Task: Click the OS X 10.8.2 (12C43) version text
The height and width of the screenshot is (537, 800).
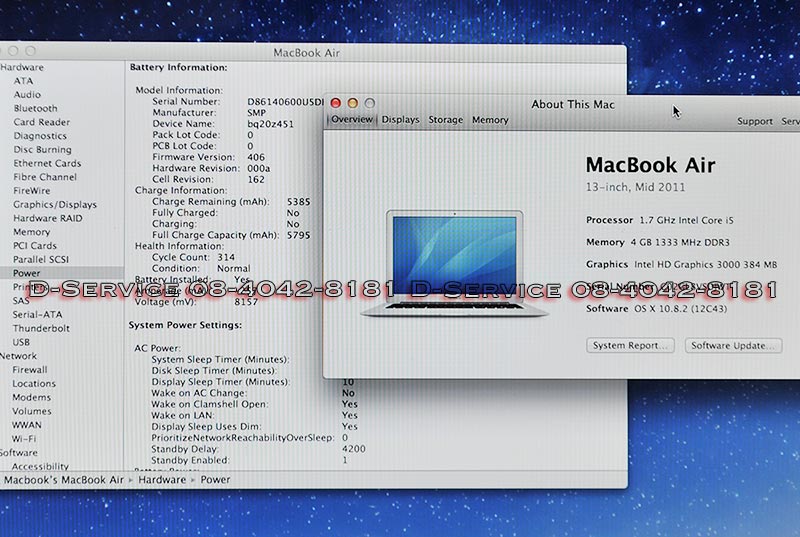Action: coord(681,309)
